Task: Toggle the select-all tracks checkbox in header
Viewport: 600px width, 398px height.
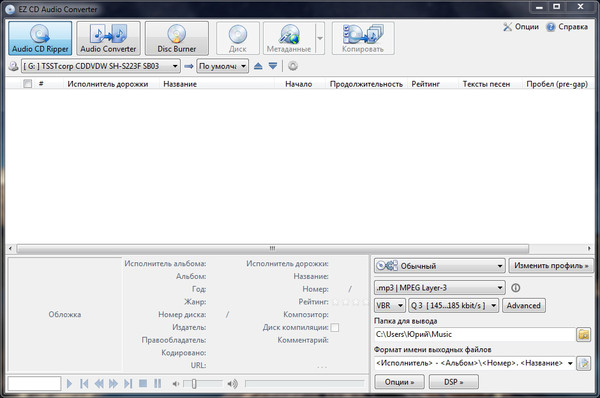Action: [28, 83]
